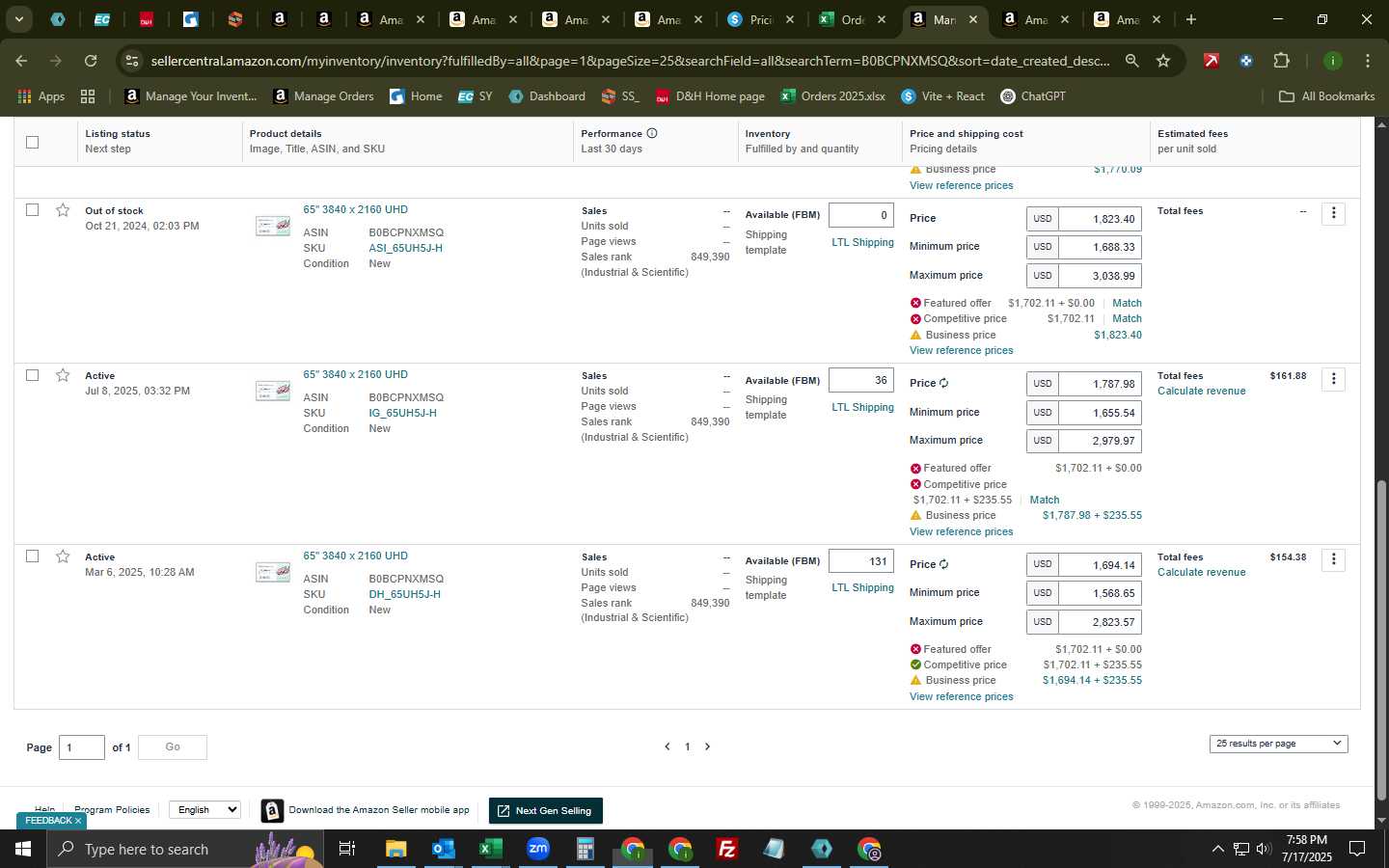Open File Explorer from the taskbar
The width and height of the screenshot is (1389, 868).
tap(396, 849)
